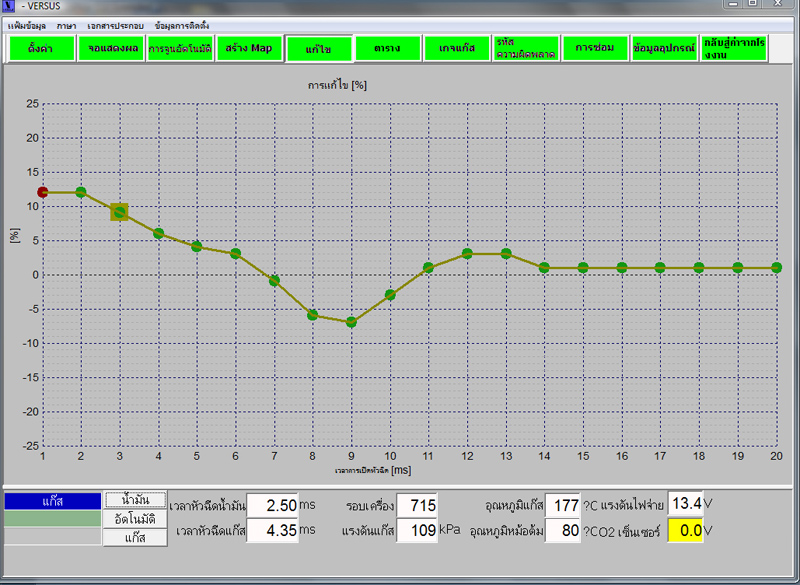Select the graph point at 19 ms

coord(738,267)
